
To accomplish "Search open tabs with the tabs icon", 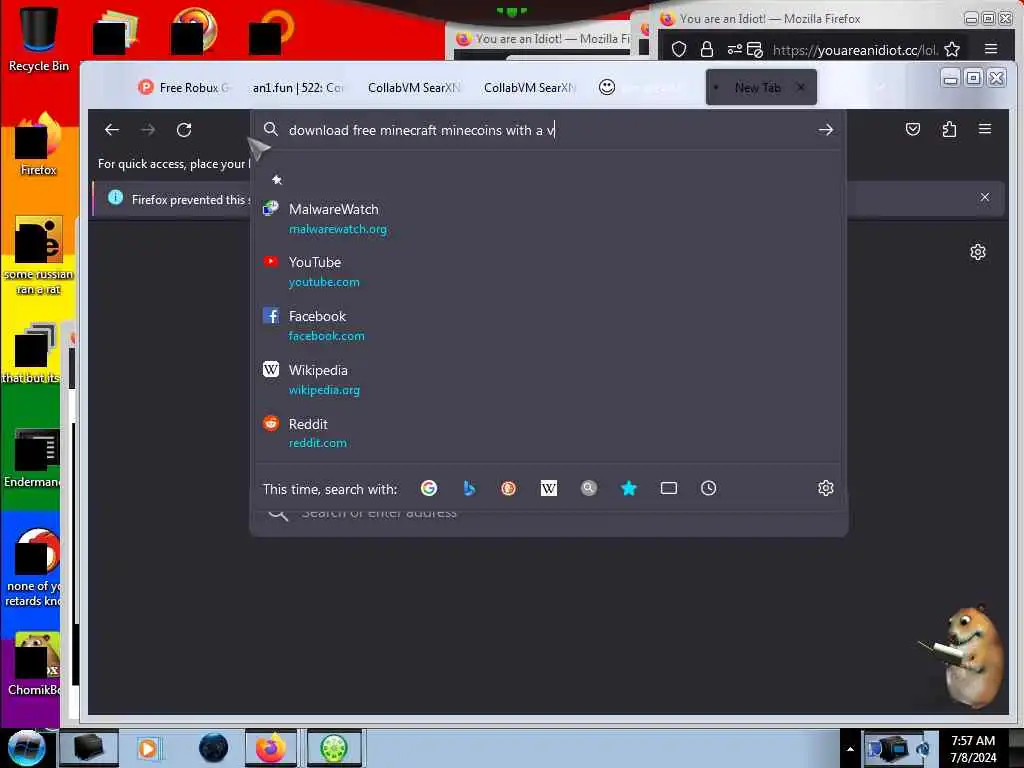I will coord(669,488).
